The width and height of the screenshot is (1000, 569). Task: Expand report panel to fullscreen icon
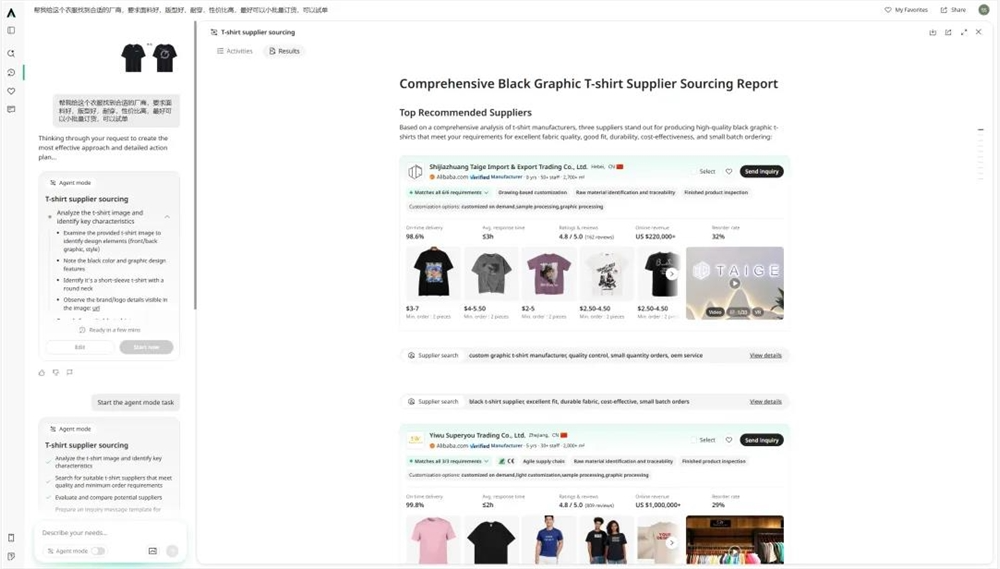click(x=964, y=32)
